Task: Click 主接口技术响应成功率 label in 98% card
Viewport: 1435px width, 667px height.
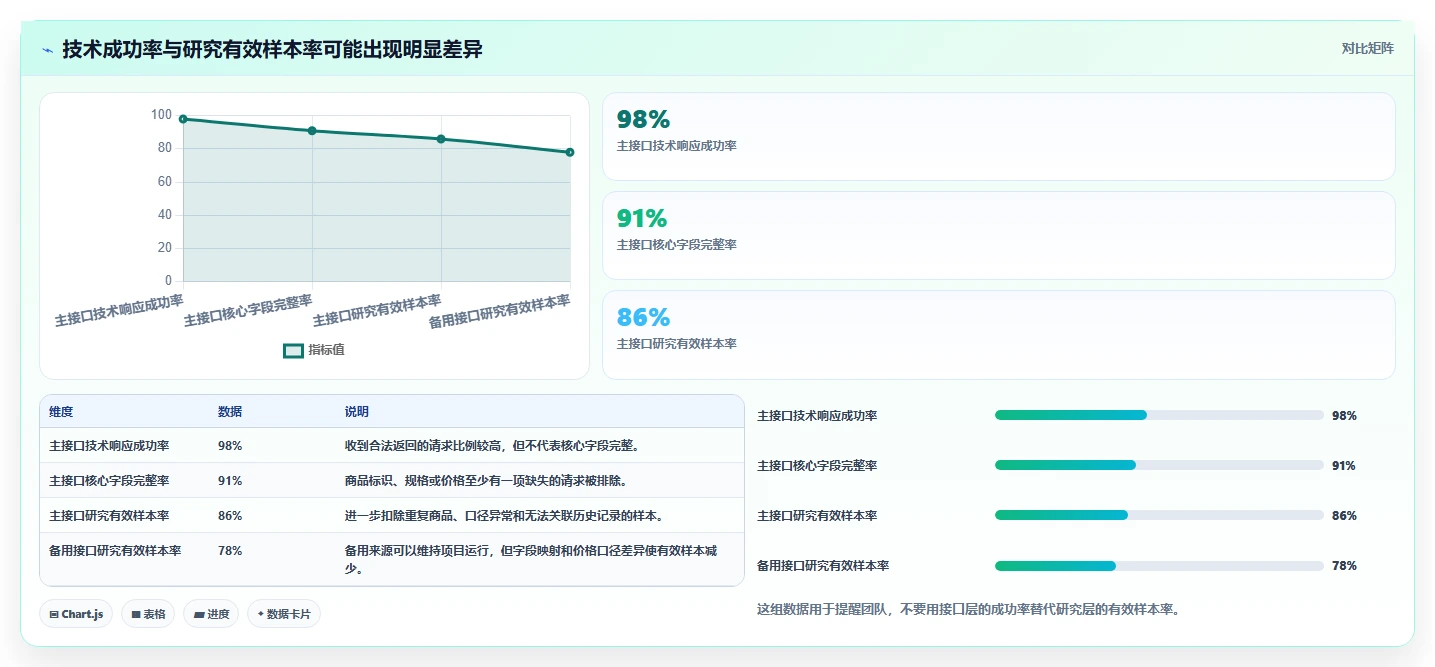Action: point(677,146)
